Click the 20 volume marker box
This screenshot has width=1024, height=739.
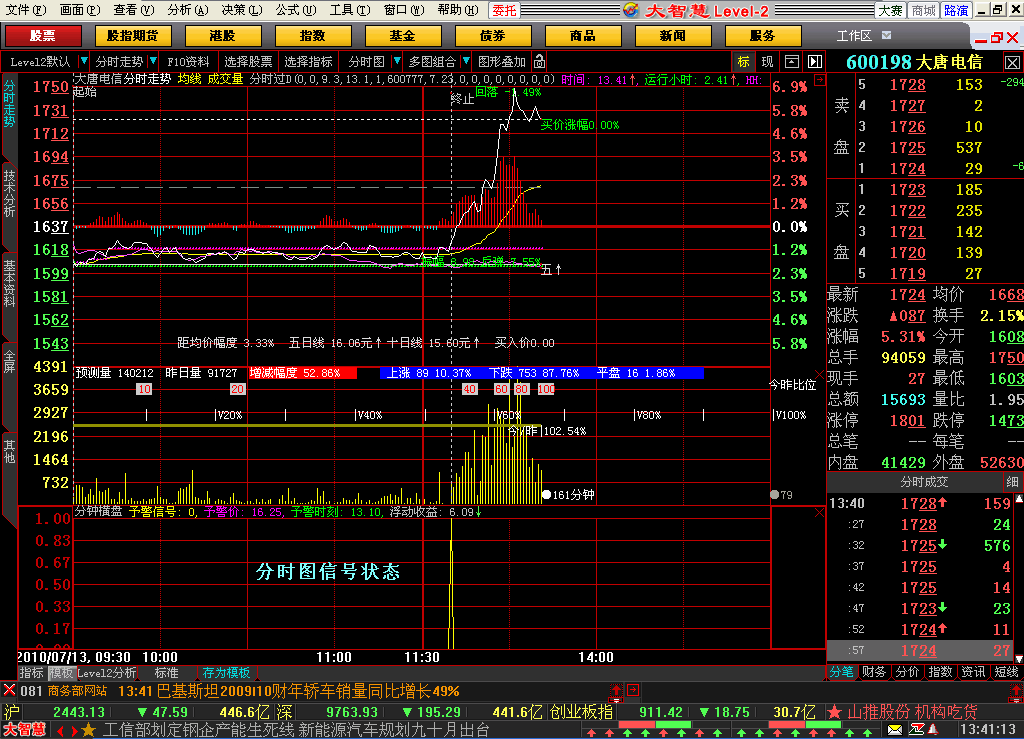pyautogui.click(x=238, y=389)
